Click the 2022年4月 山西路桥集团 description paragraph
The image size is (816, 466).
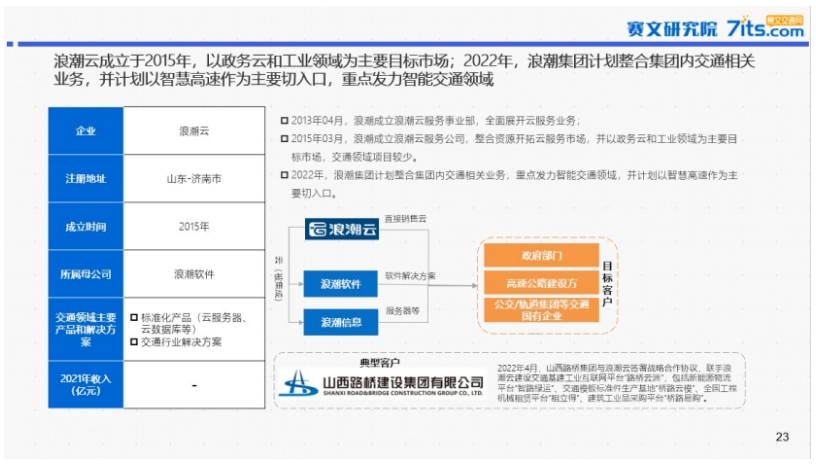(x=617, y=383)
